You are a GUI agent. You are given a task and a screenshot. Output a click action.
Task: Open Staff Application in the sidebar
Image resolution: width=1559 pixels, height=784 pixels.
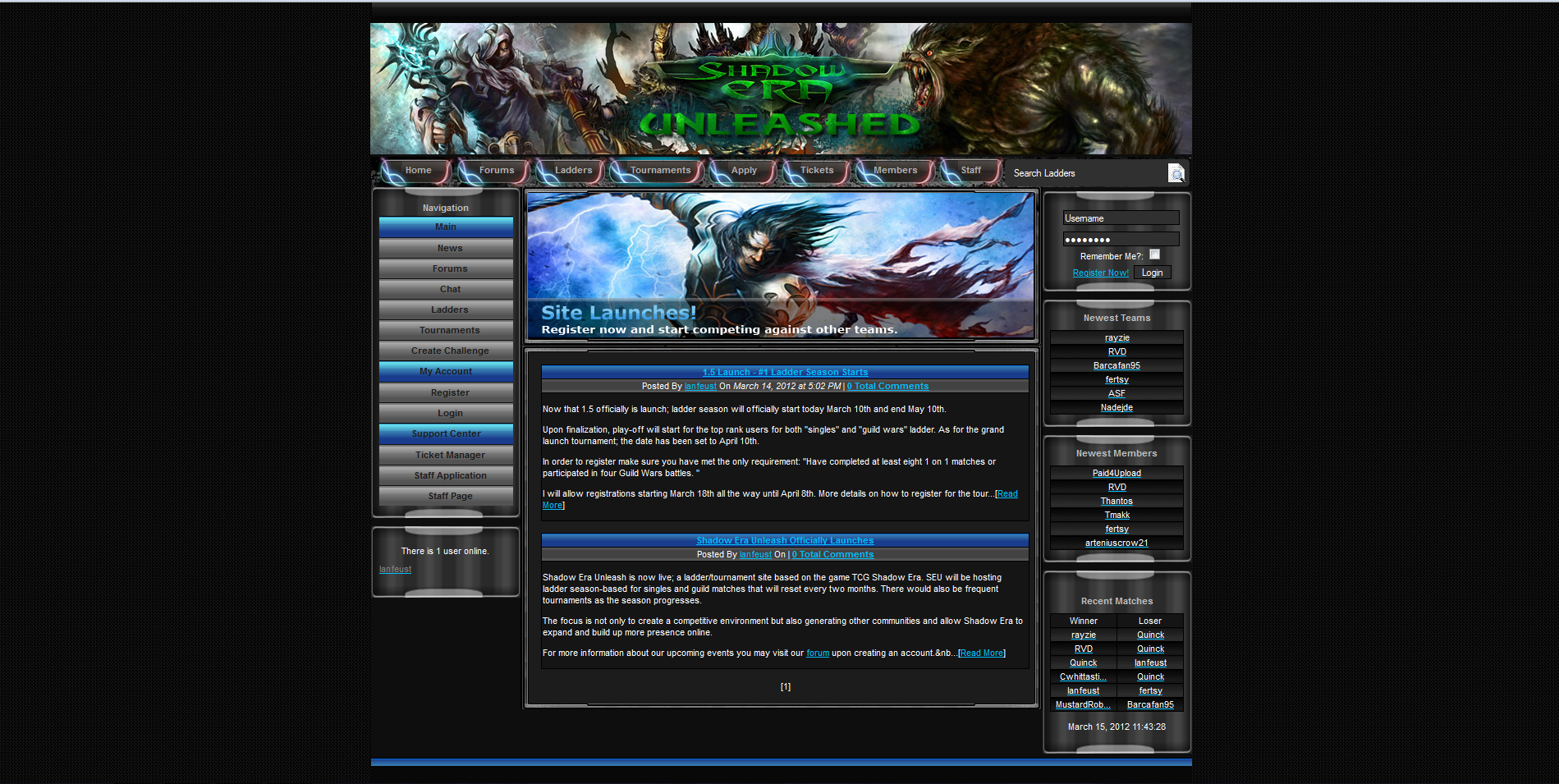tap(446, 475)
